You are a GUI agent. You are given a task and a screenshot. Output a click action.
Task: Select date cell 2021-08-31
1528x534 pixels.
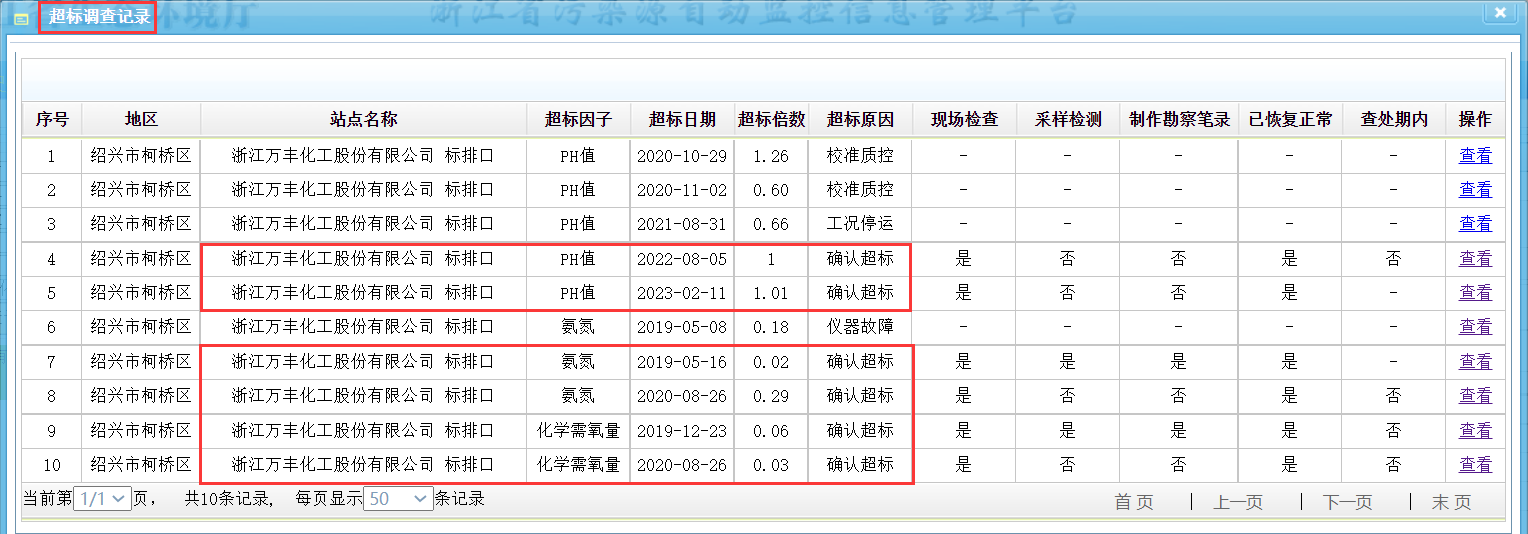682,224
